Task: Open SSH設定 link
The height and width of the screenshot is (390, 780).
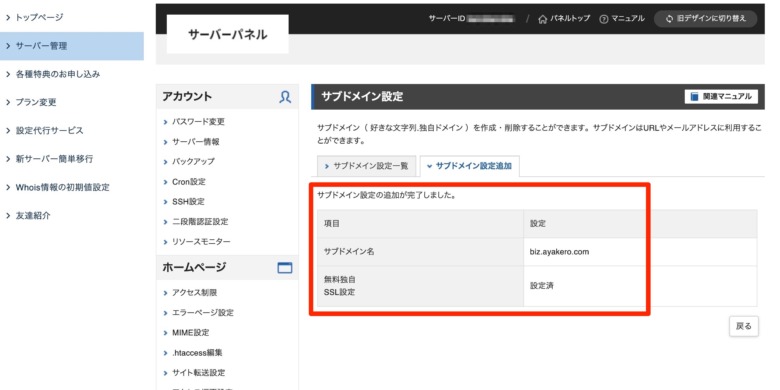Action: (188, 202)
